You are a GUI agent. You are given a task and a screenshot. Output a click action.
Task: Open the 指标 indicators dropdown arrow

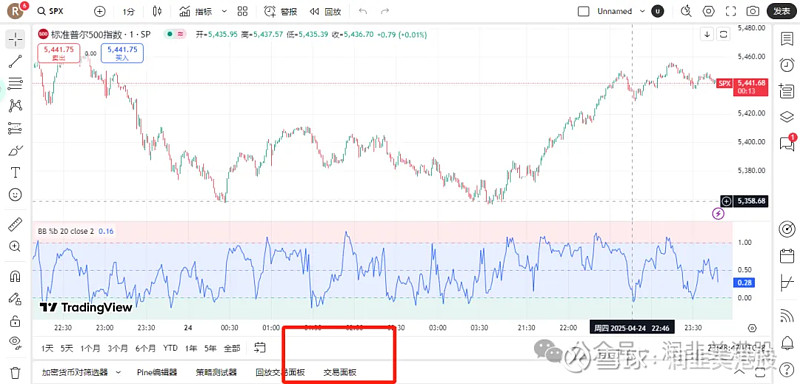[224, 11]
